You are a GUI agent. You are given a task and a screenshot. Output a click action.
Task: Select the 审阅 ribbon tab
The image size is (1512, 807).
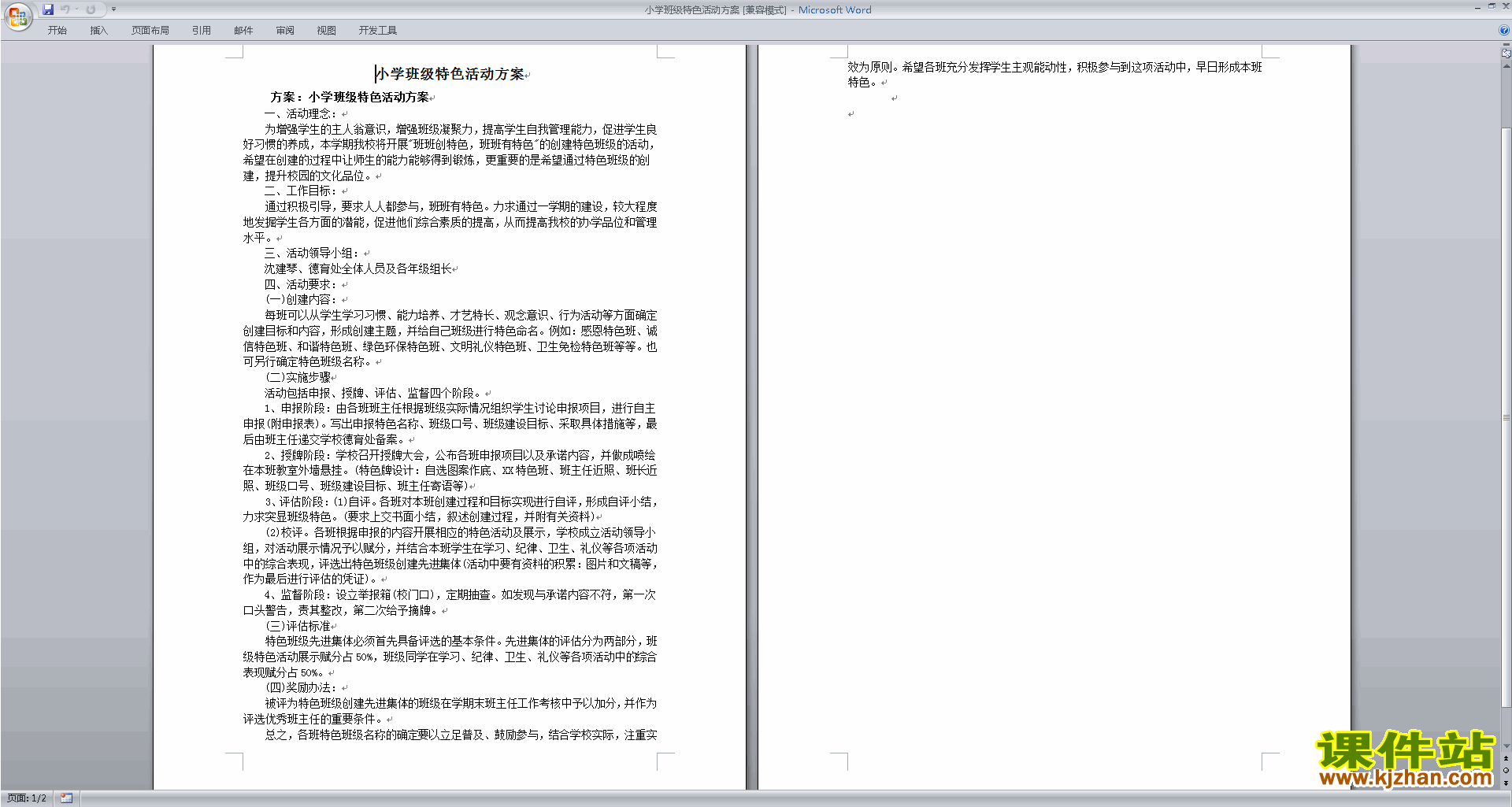coord(285,31)
